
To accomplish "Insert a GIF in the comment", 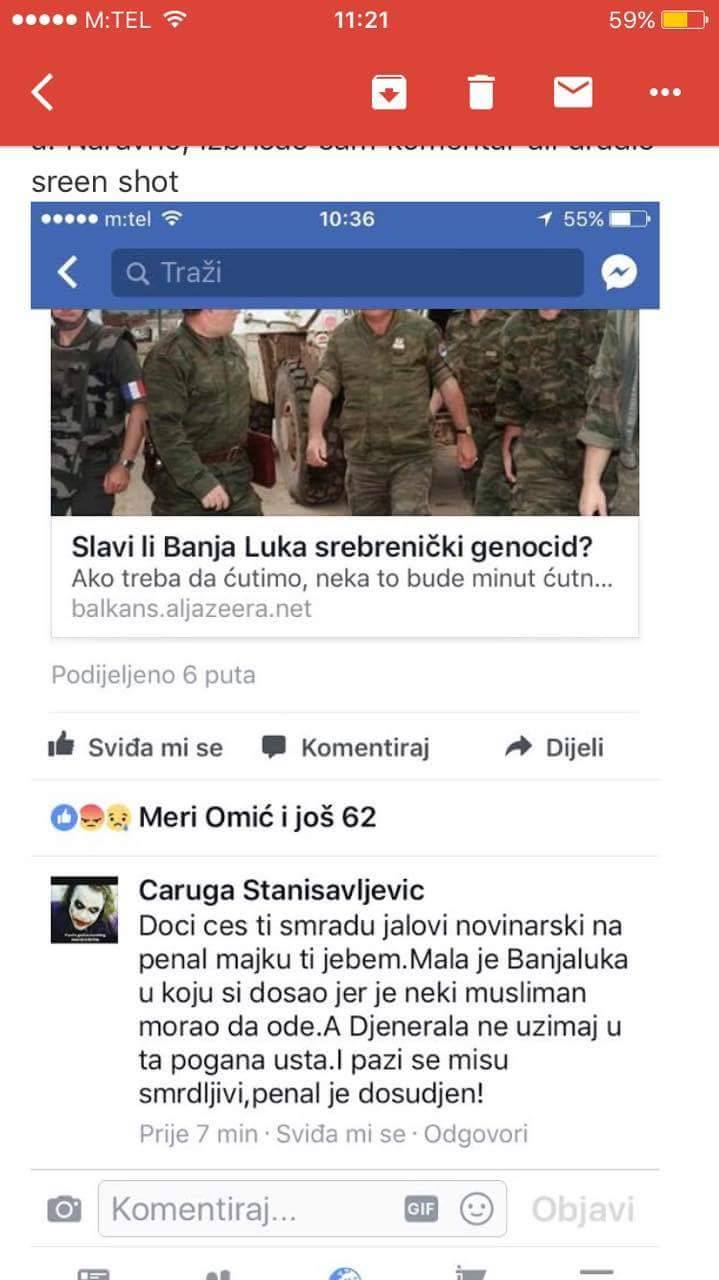I will tap(421, 1209).
